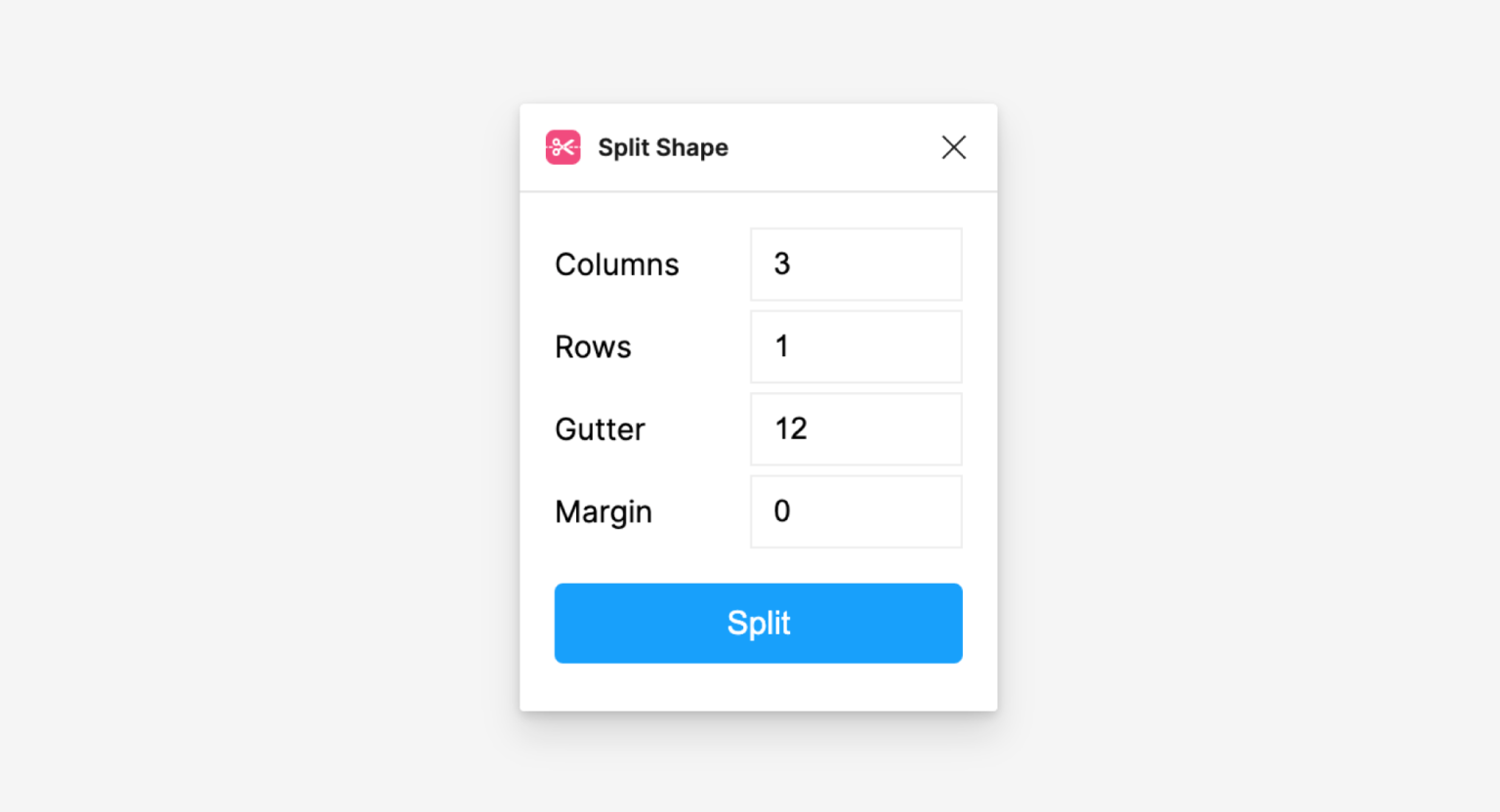The width and height of the screenshot is (1500, 812).
Task: Select the Rows input showing 1
Action: pyautogui.click(x=855, y=346)
